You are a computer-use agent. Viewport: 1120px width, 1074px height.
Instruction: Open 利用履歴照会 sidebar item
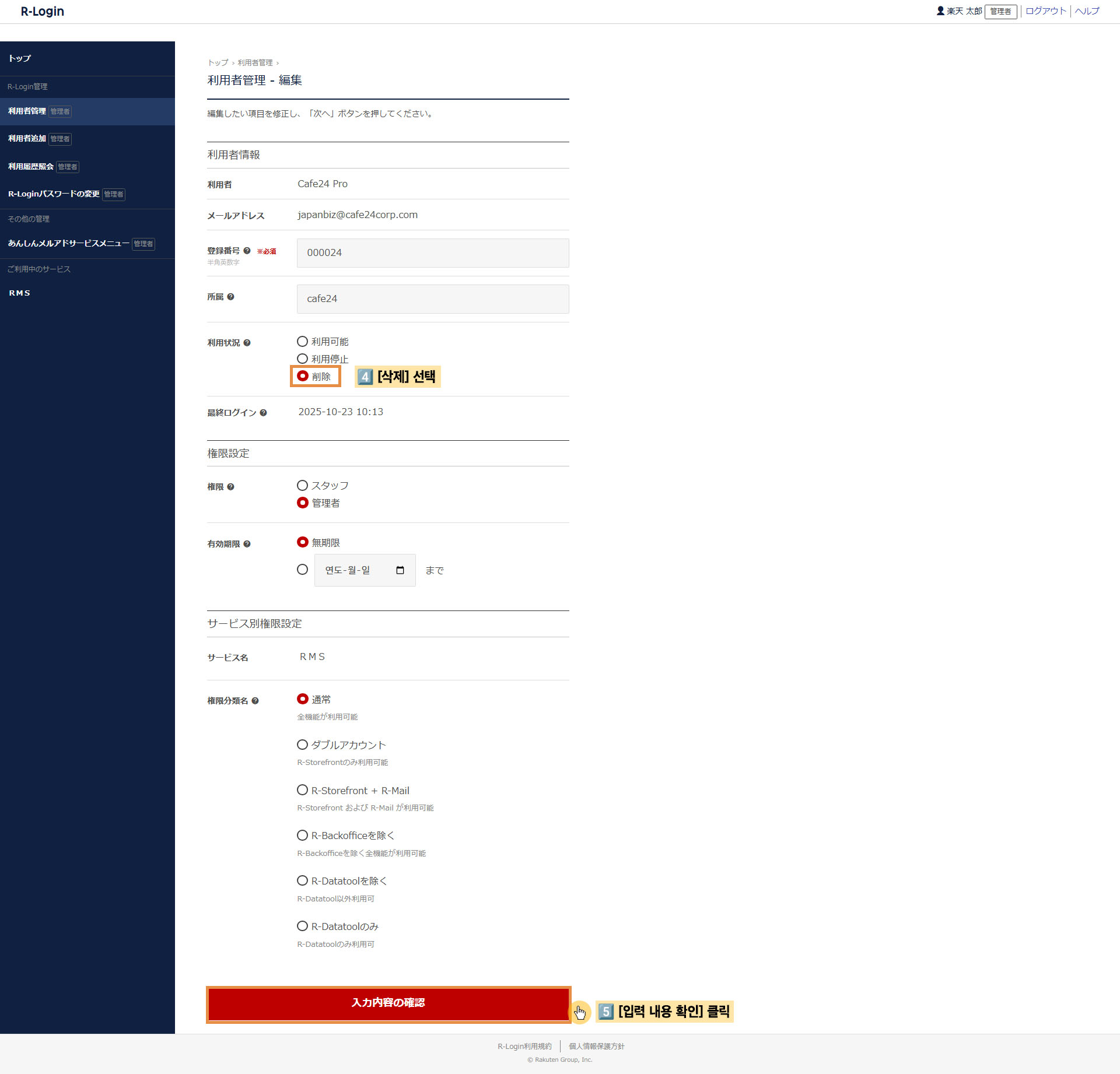point(30,167)
